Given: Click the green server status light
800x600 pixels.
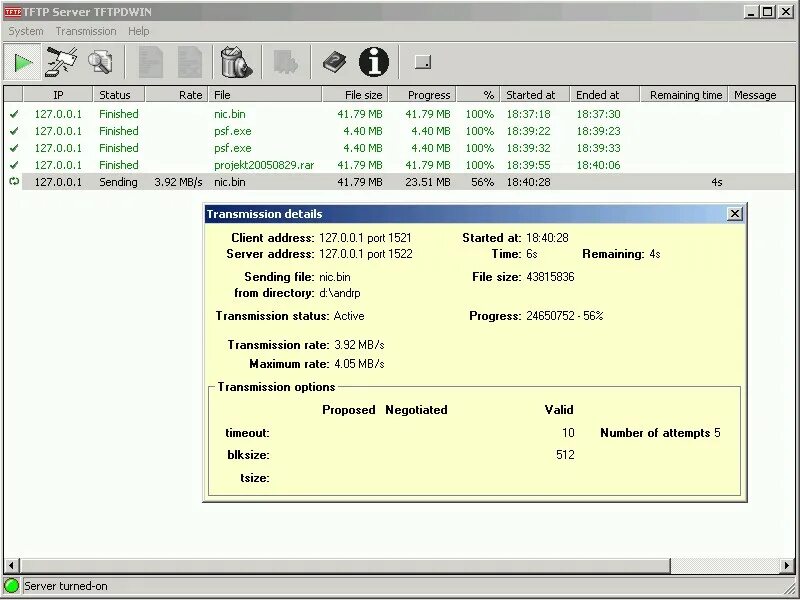Looking at the screenshot, I should [11, 586].
